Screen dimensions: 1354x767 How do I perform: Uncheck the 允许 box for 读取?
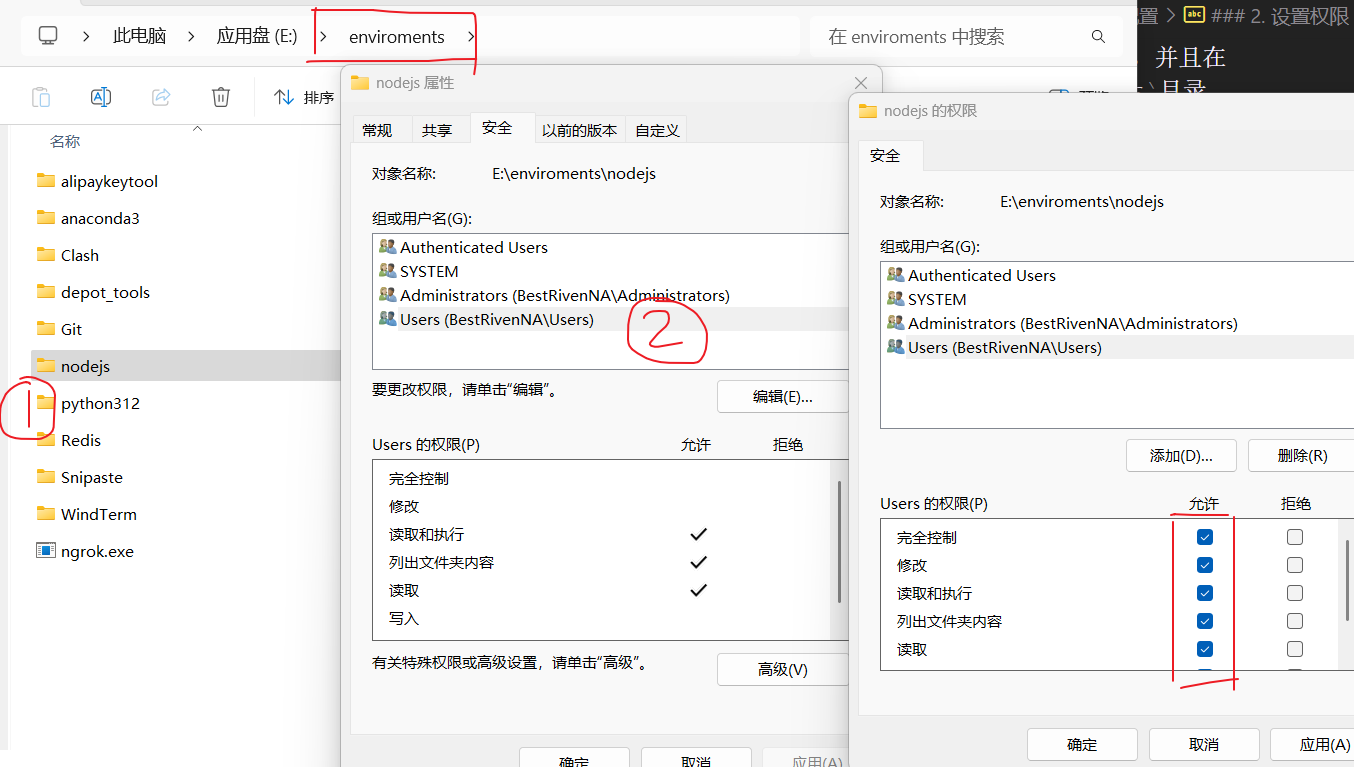pyautogui.click(x=1204, y=648)
